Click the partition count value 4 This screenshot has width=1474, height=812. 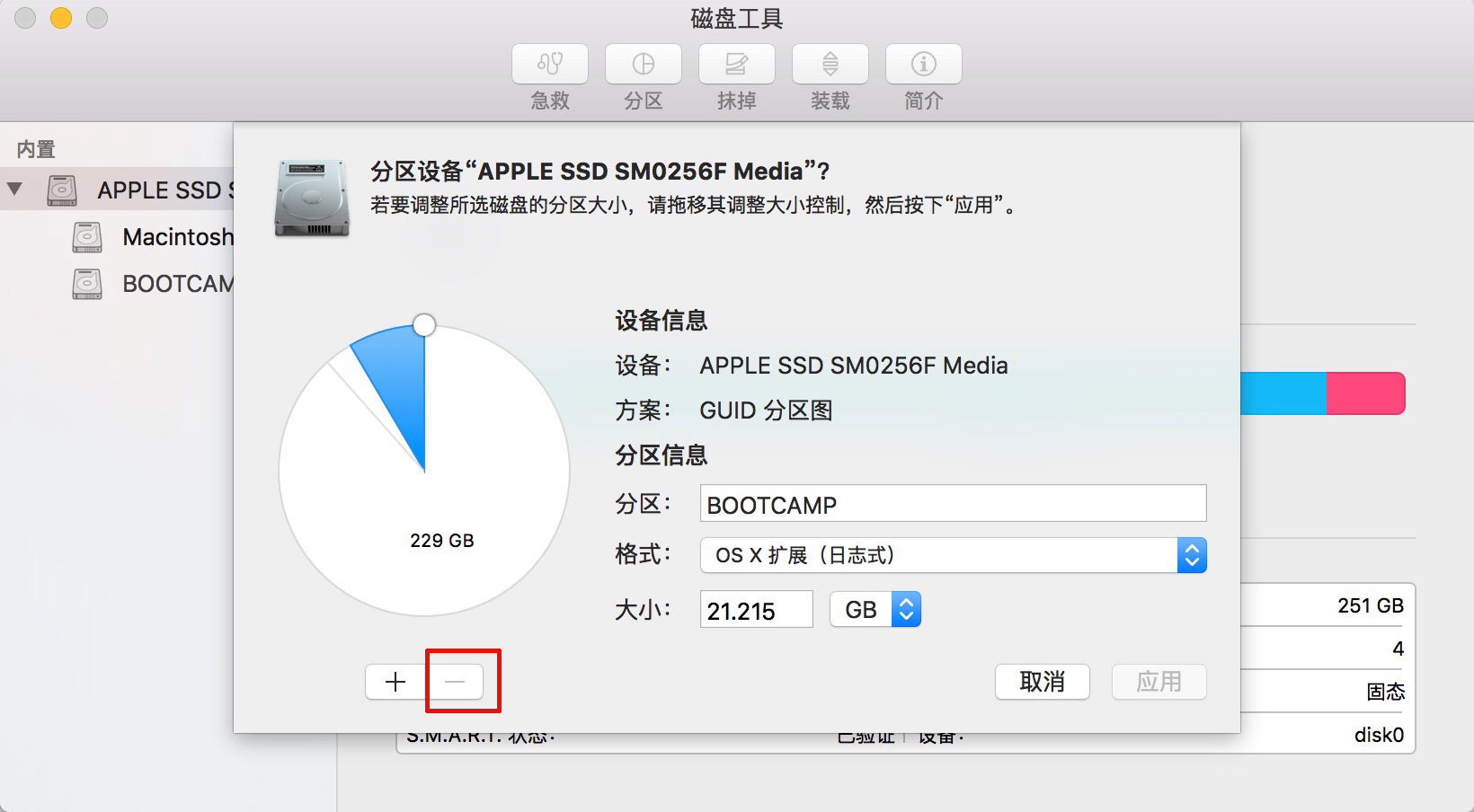1398,649
